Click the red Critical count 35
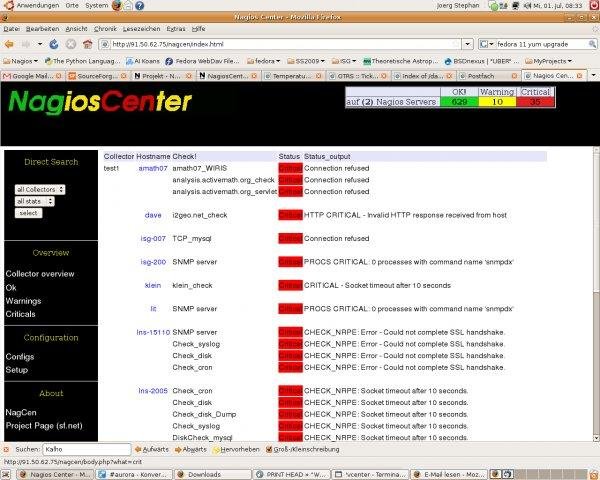This screenshot has width=600, height=480. (535, 102)
